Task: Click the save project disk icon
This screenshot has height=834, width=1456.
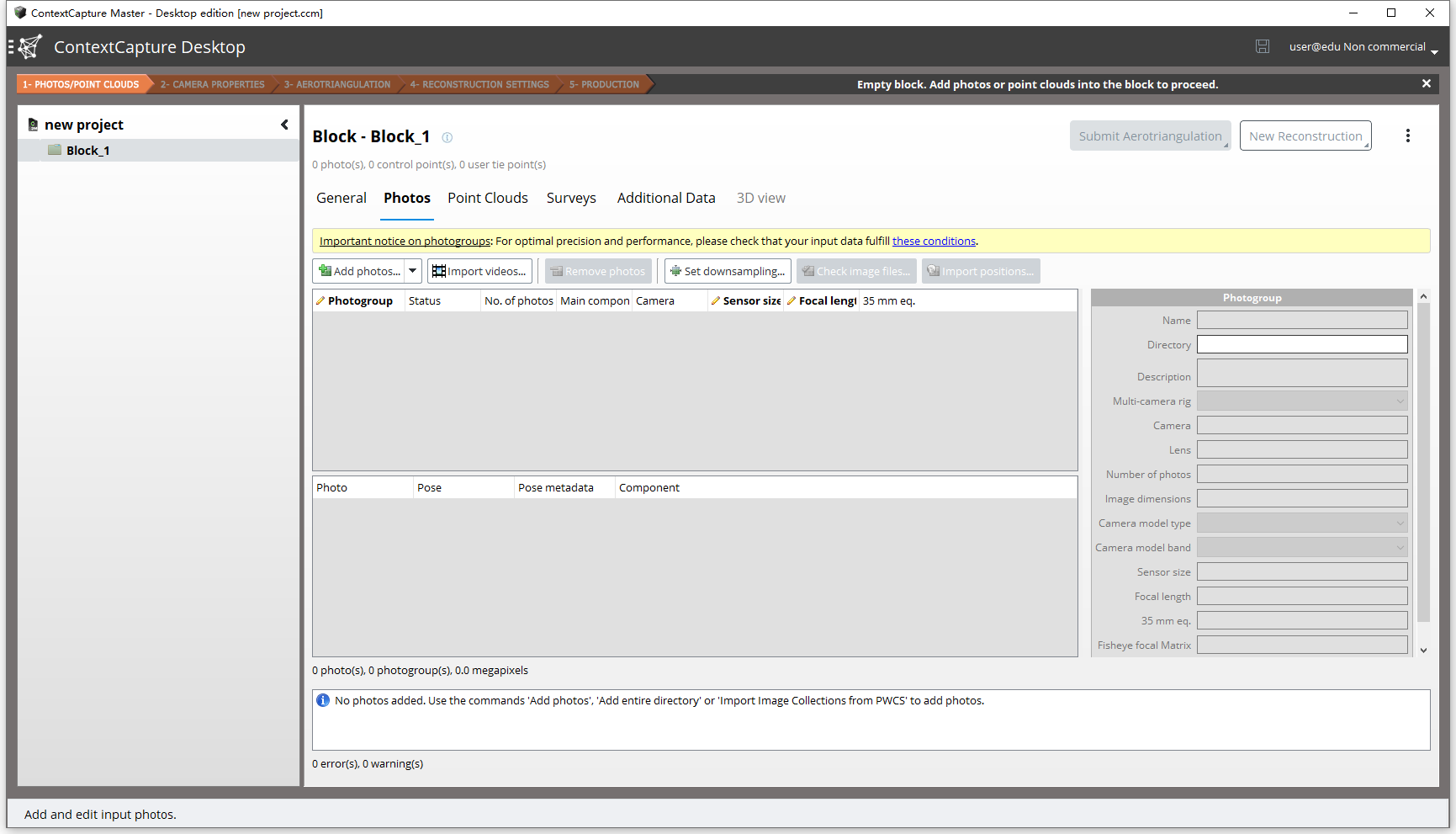Action: click(1263, 46)
